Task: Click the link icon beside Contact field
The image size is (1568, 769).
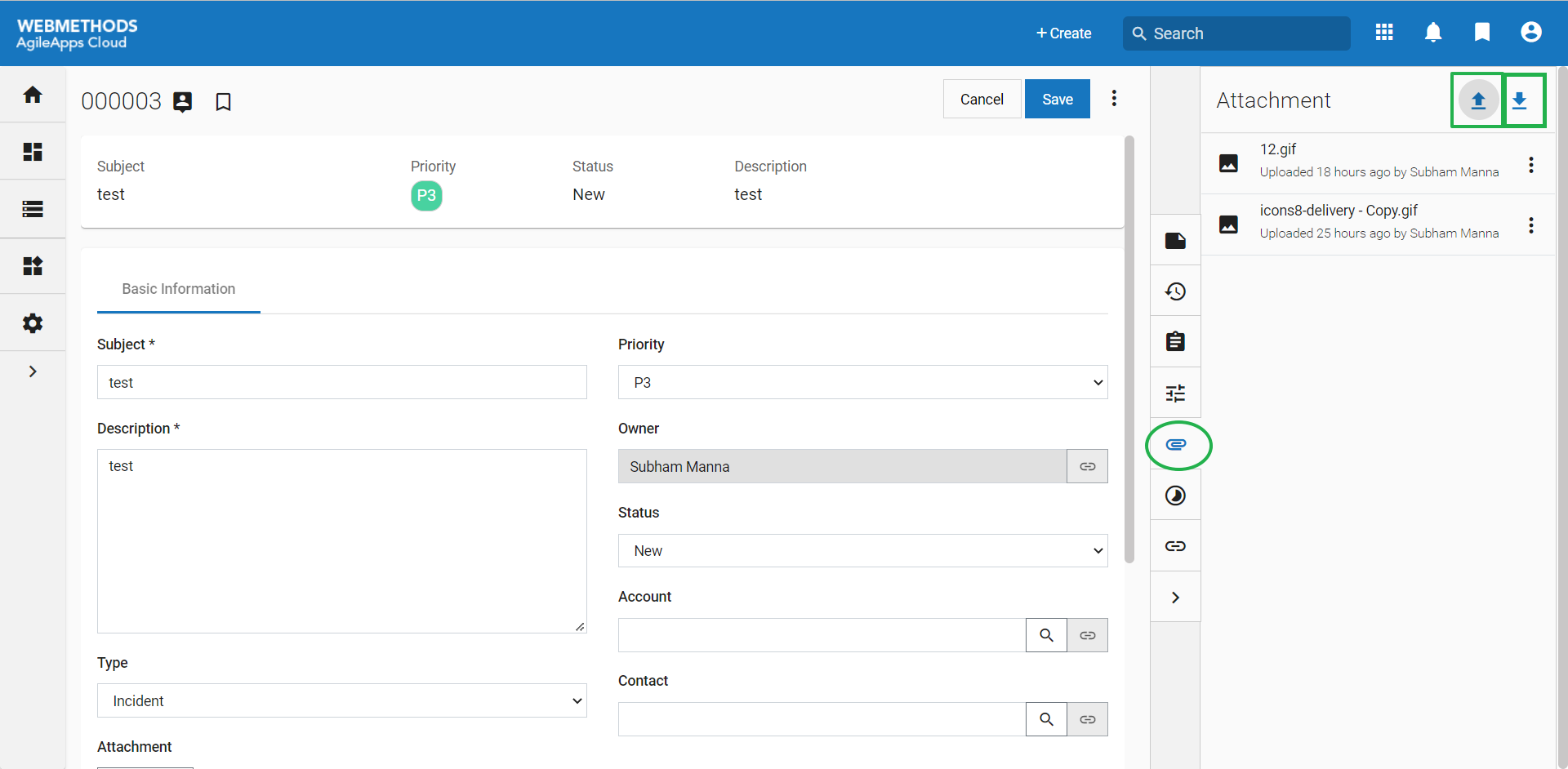Action: (x=1088, y=719)
